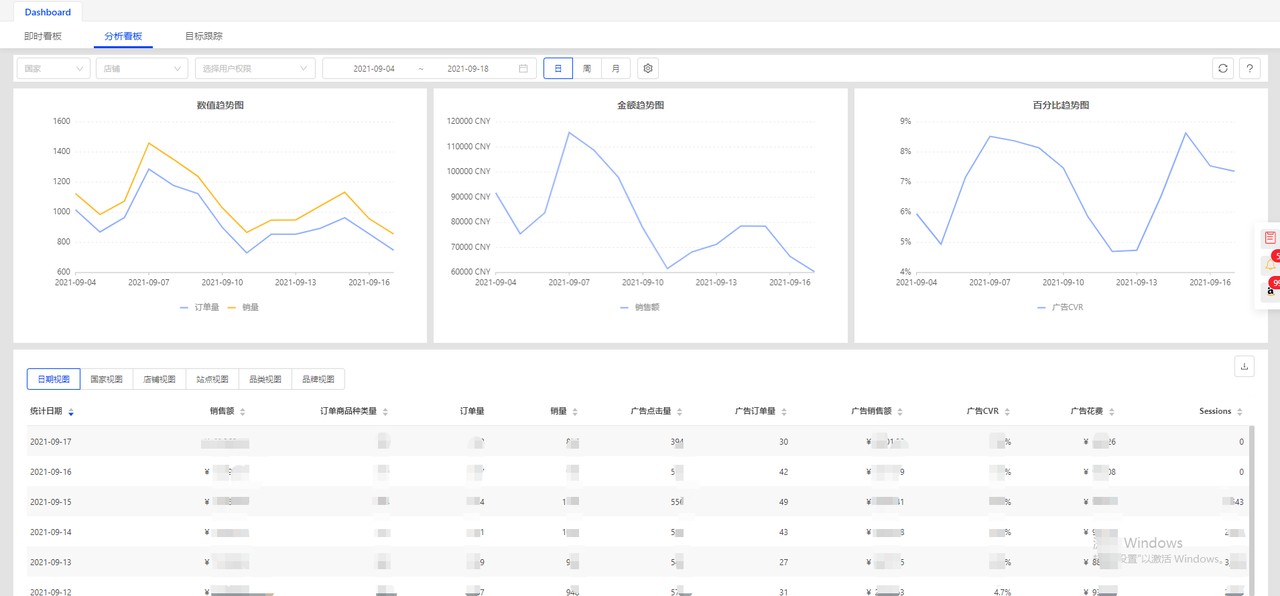Open the 选择用户权限 dropdown
Screen dimensions: 1280x596
(x=254, y=68)
